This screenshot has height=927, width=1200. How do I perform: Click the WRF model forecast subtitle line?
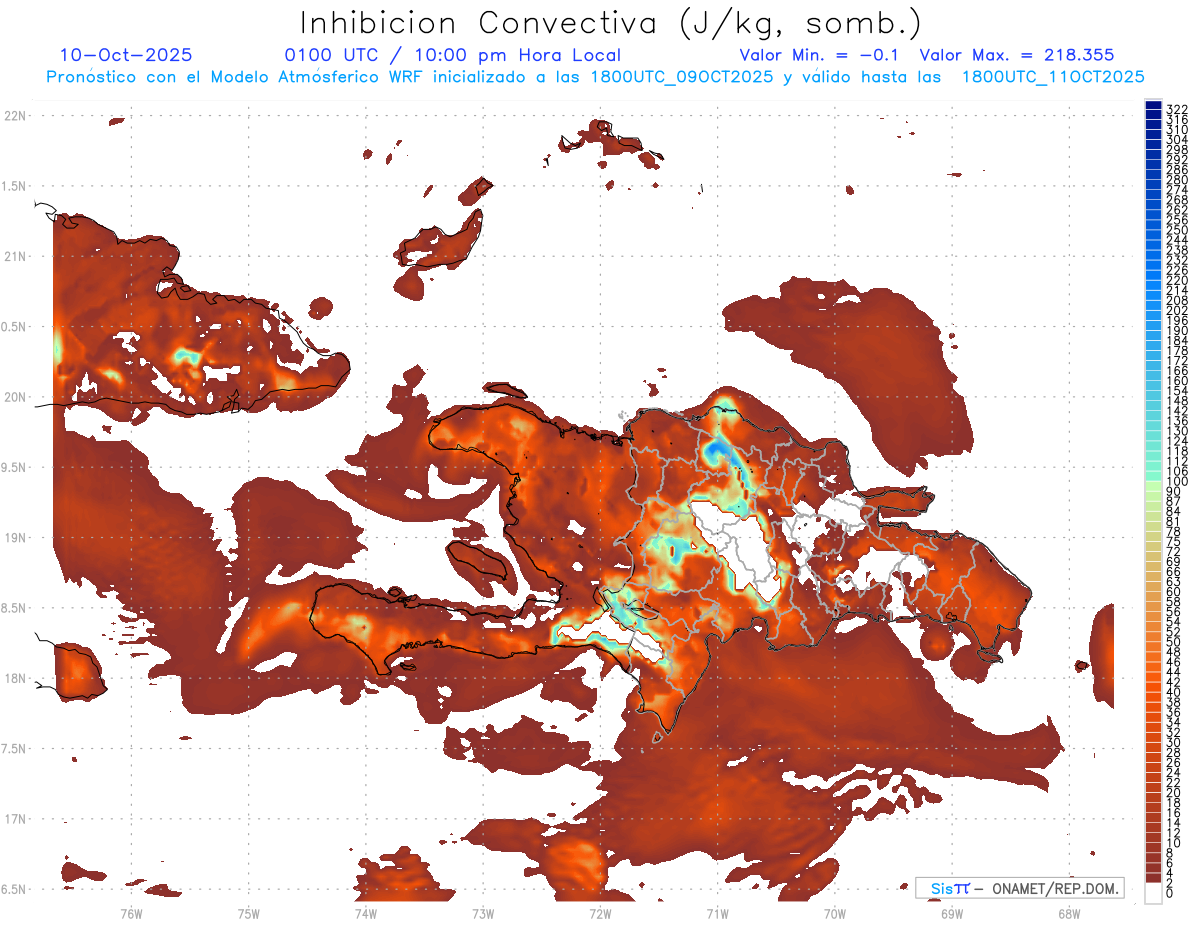[595, 76]
